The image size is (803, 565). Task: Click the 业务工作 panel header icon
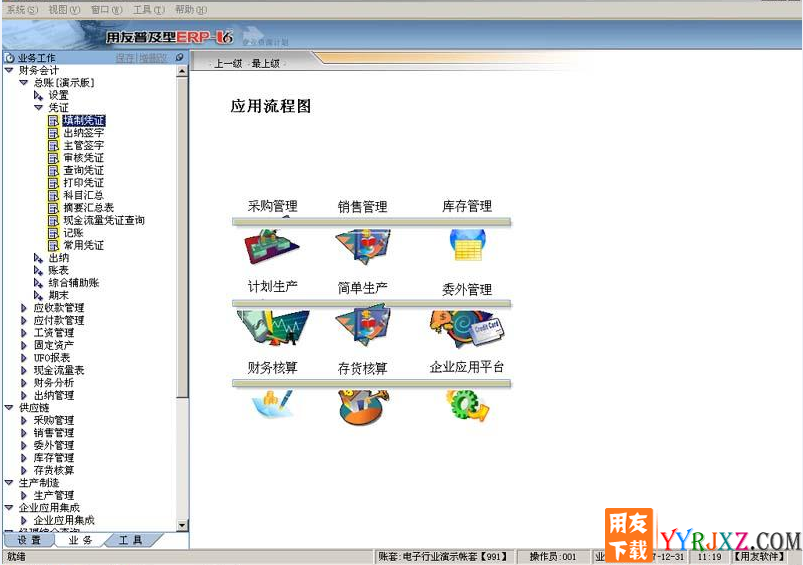[x=10, y=58]
